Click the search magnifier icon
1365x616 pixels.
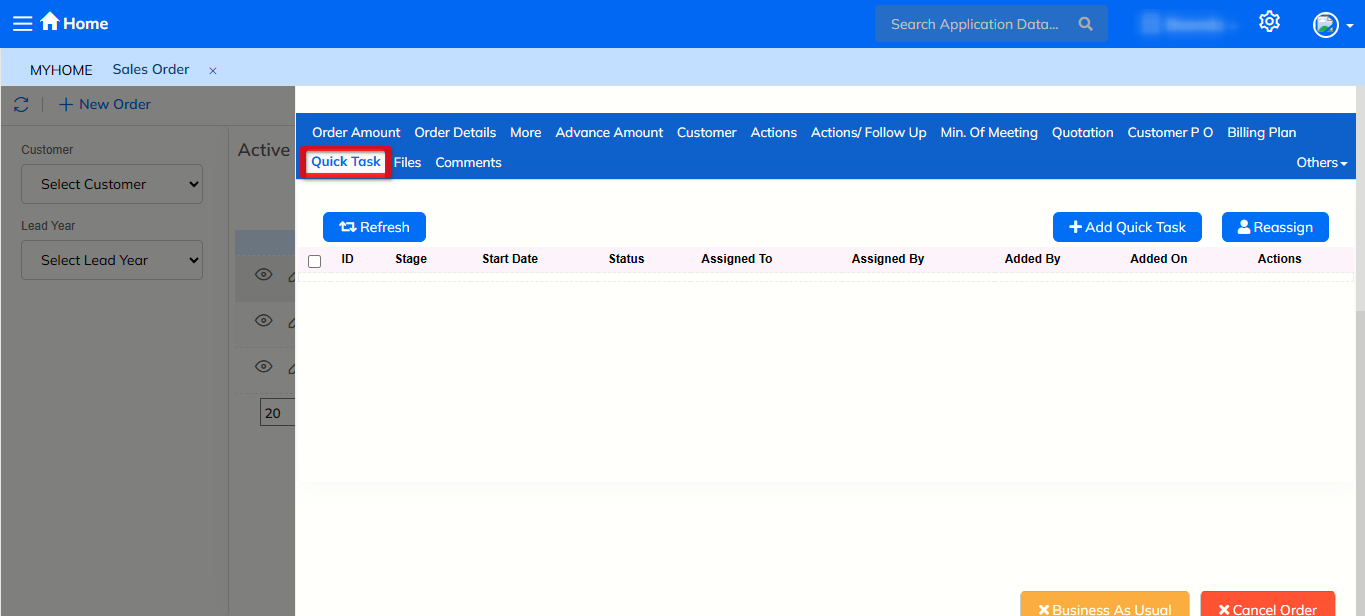(x=1085, y=24)
